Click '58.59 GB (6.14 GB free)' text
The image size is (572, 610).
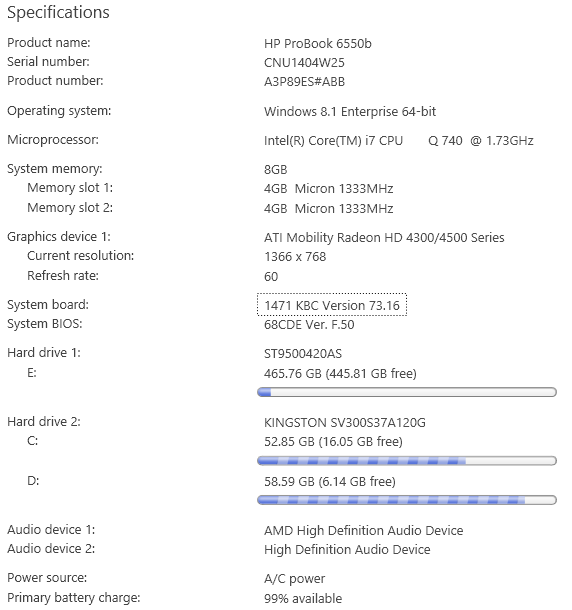330,482
